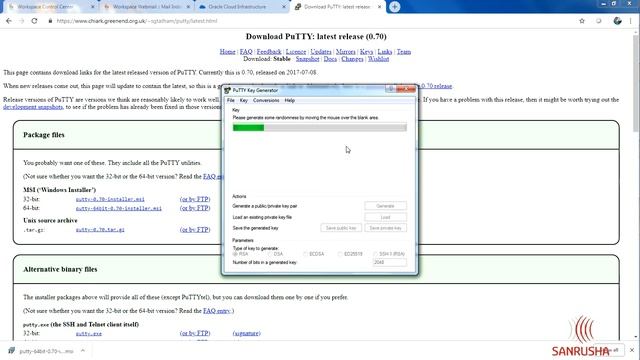The height and width of the screenshot is (360, 640).
Task: Close the Oracle Cloud Infrastructure tab
Action: click(x=284, y=7)
